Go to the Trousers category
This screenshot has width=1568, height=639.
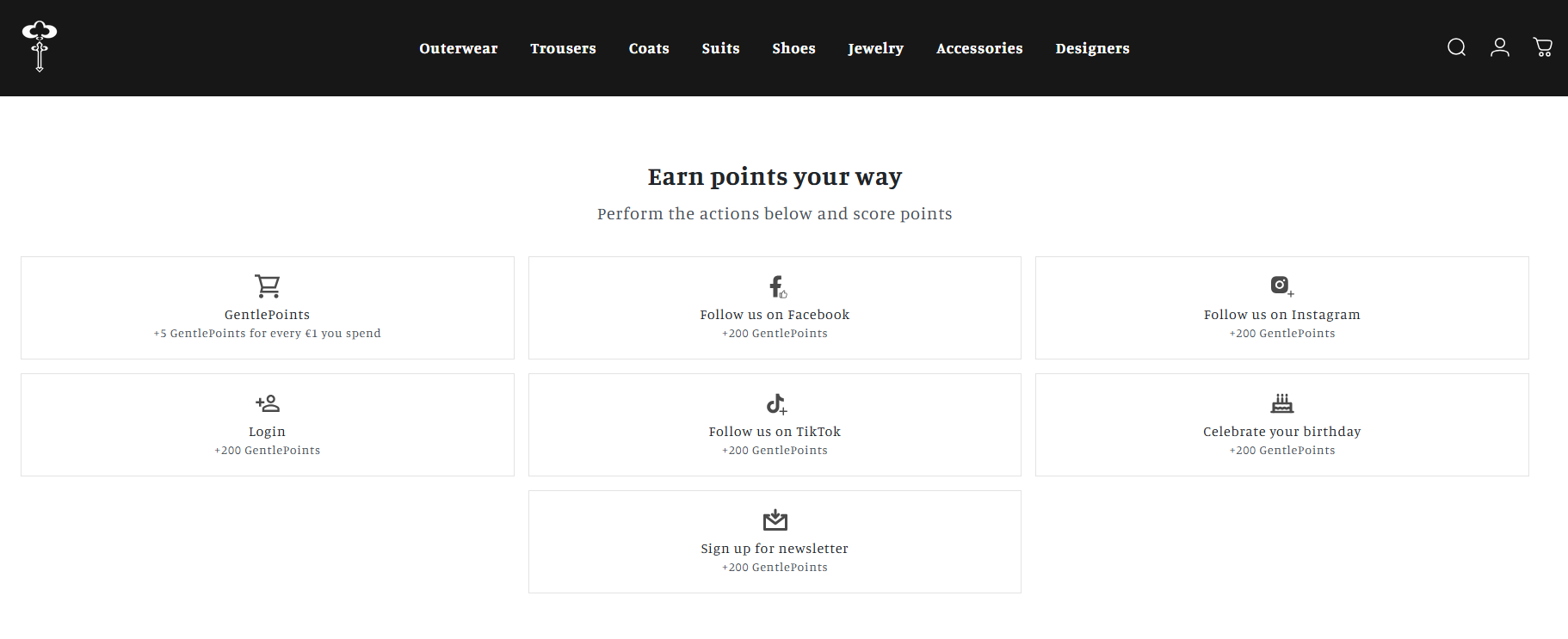[x=563, y=49]
